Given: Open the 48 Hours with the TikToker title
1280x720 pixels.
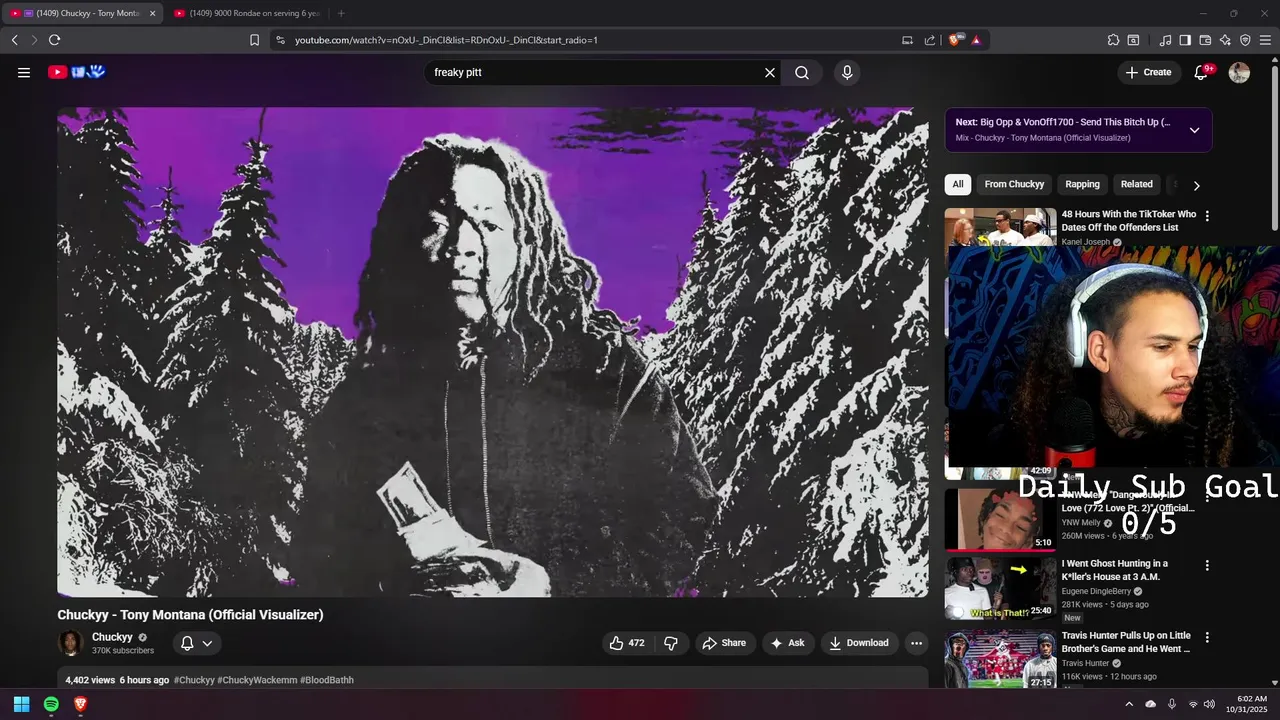Looking at the screenshot, I should coord(1128,221).
